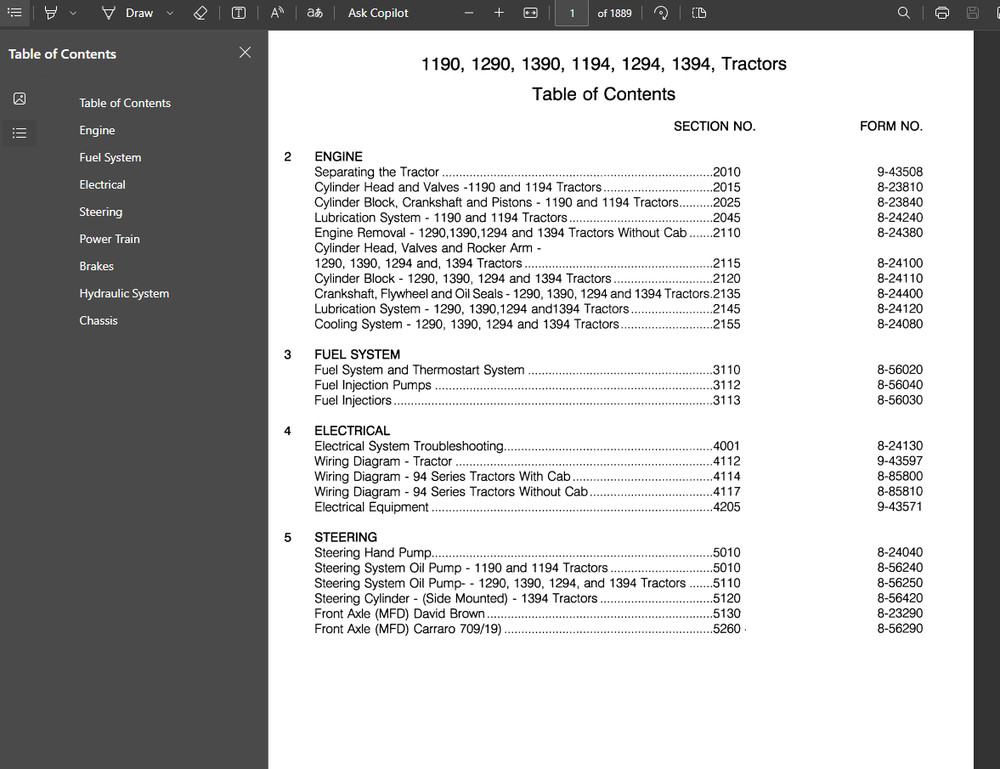This screenshot has width=1000, height=769.
Task: Open the Translate icon
Action: click(x=315, y=13)
